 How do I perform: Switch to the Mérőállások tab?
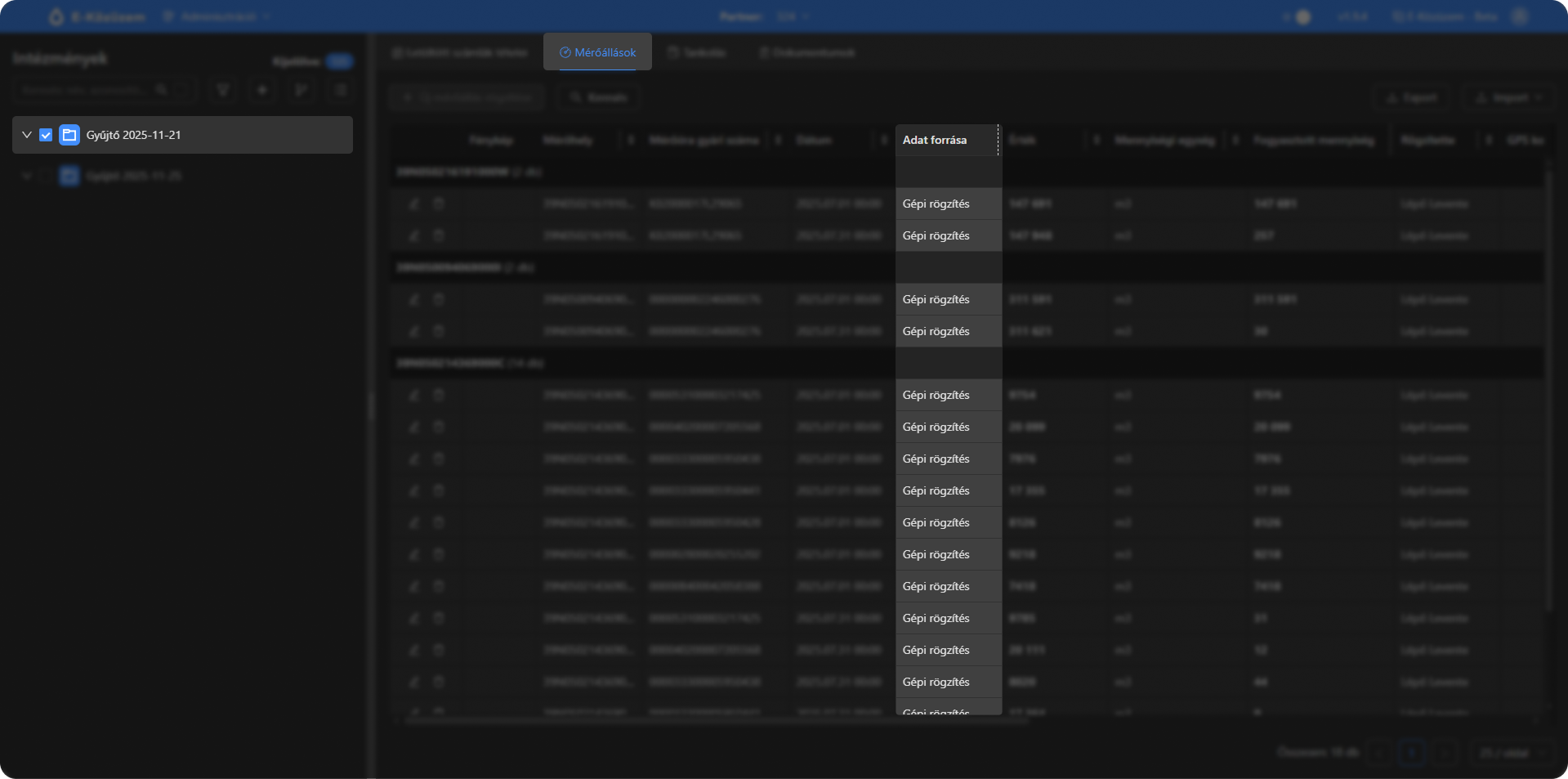coord(597,52)
